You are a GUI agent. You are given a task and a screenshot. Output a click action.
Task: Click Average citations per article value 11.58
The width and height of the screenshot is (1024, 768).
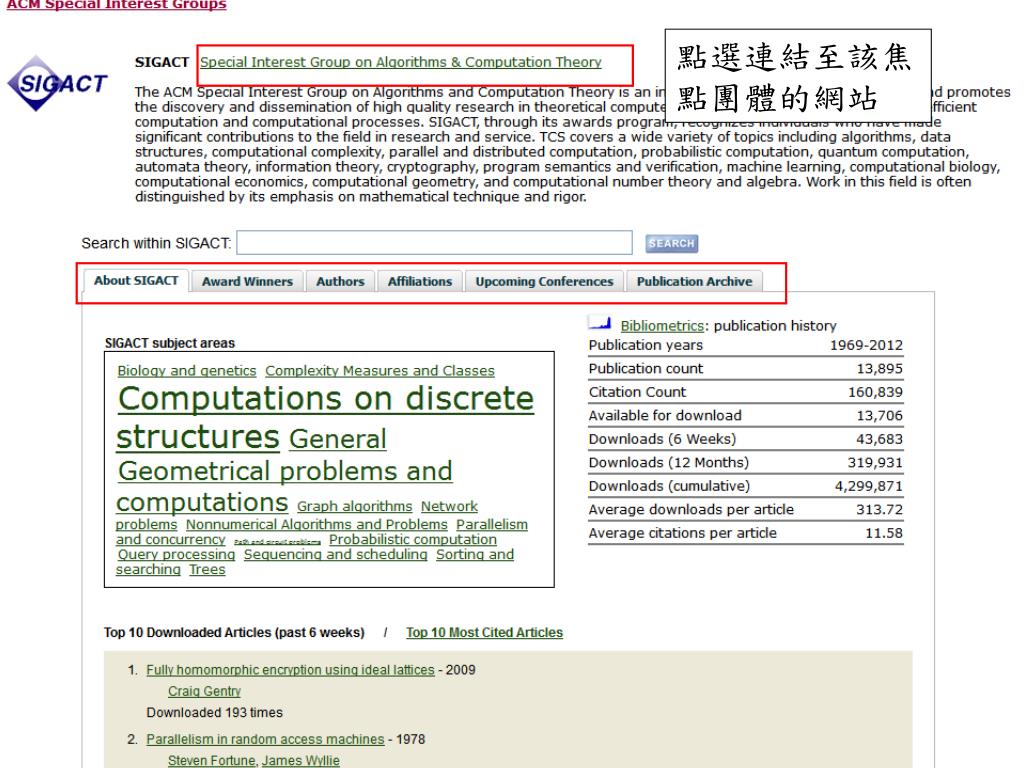884,533
